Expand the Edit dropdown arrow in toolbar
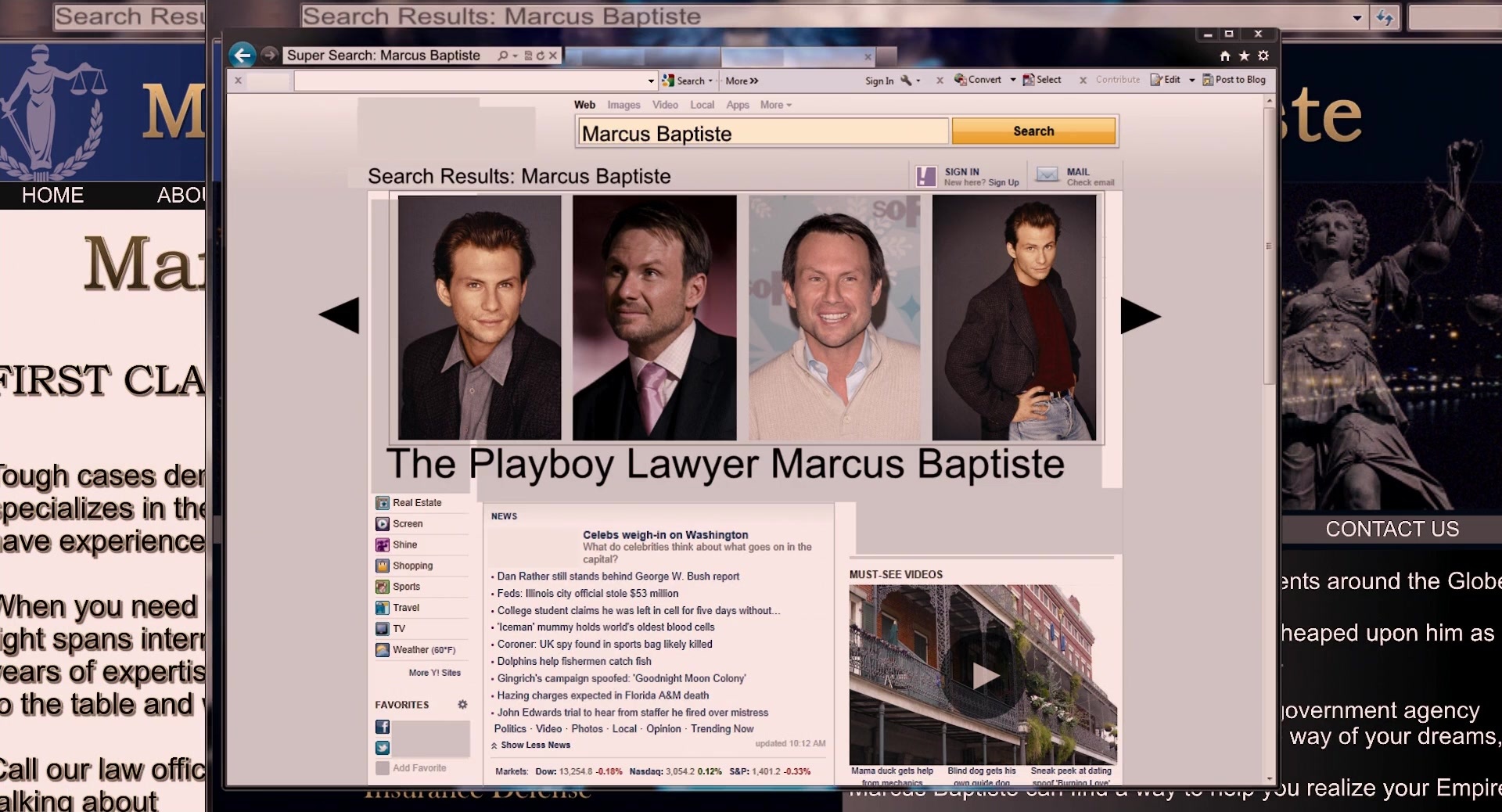This screenshot has height=812, width=1502. pos(1192,80)
